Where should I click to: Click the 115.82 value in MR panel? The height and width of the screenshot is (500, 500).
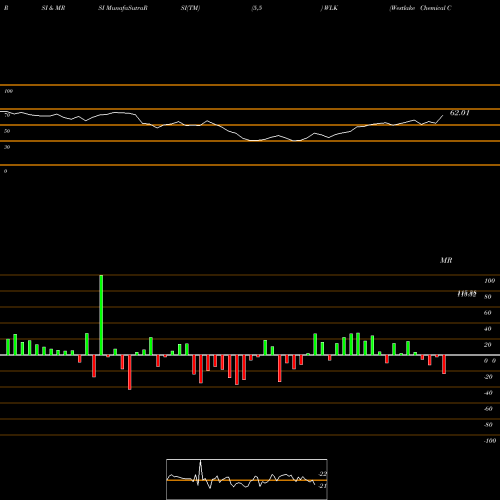467,294
